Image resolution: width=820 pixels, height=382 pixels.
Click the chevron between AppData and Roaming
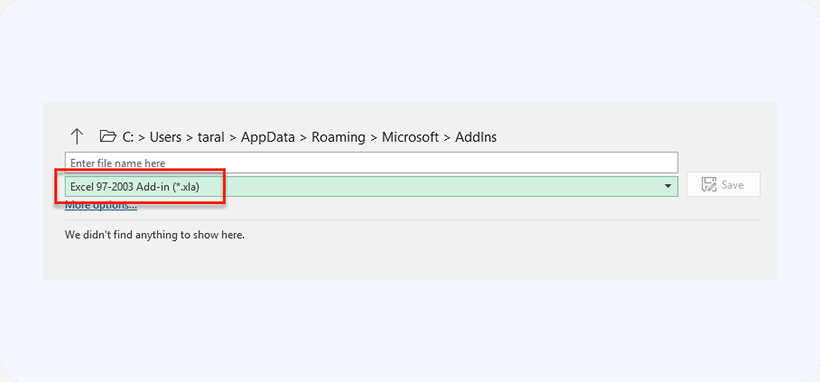[x=303, y=138]
